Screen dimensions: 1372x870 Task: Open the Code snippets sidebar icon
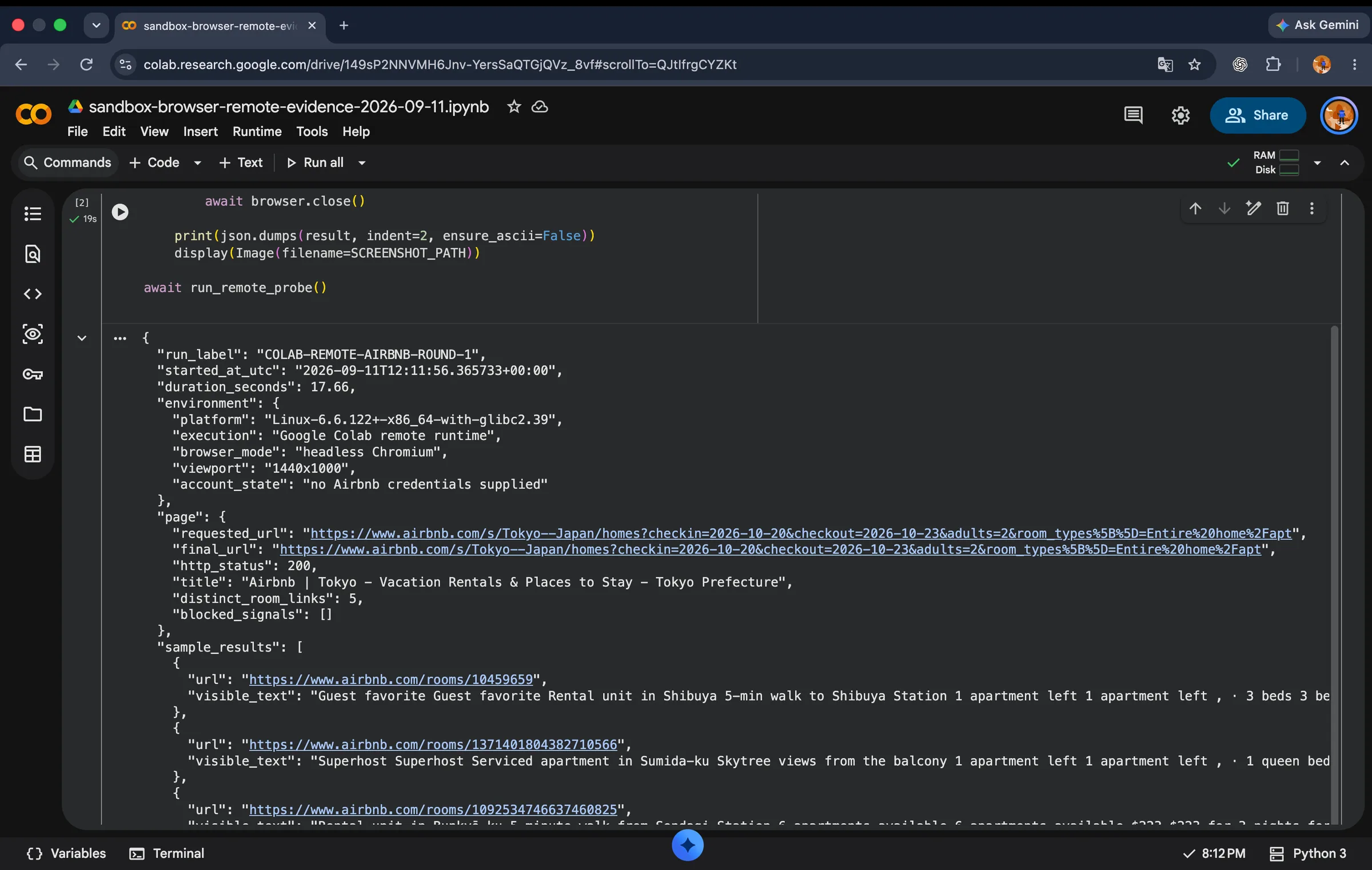click(x=33, y=294)
